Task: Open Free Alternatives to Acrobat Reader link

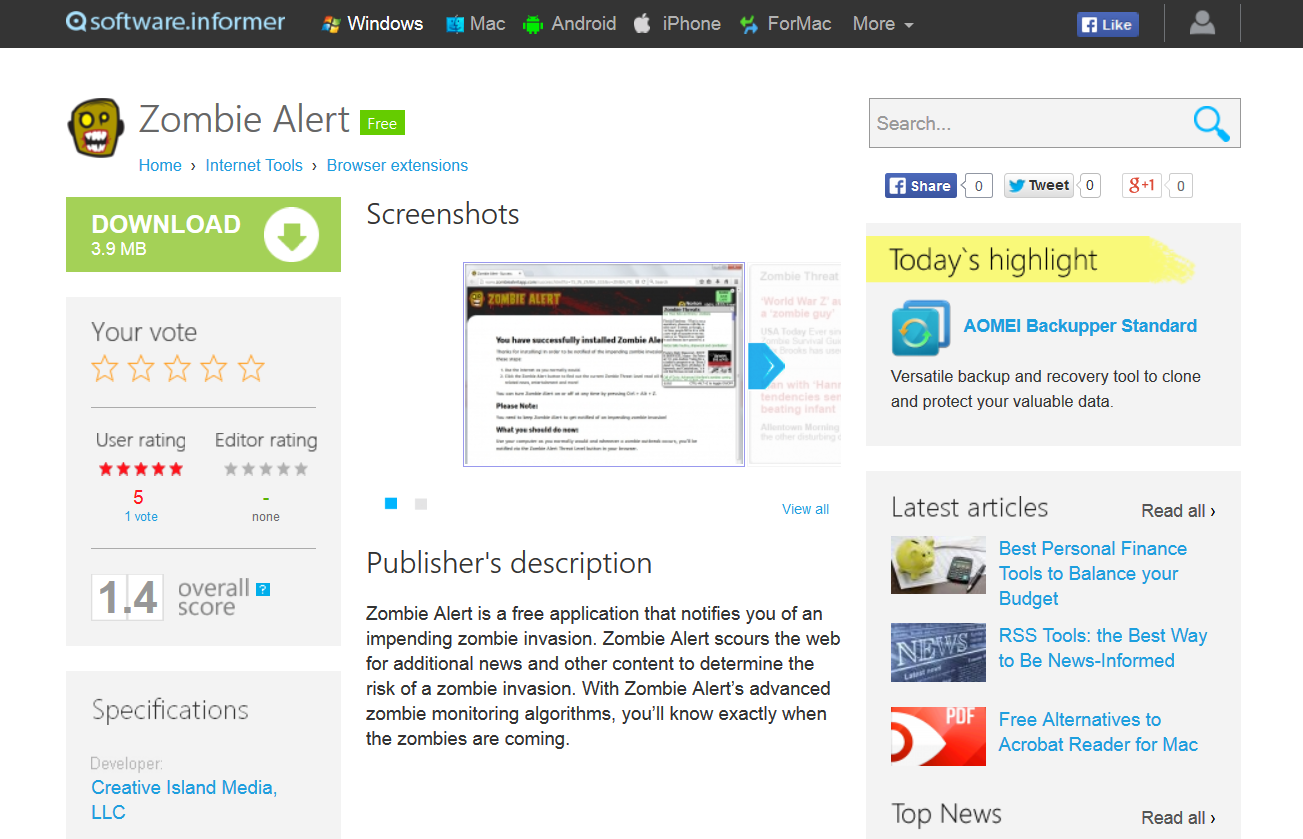Action: point(1098,732)
